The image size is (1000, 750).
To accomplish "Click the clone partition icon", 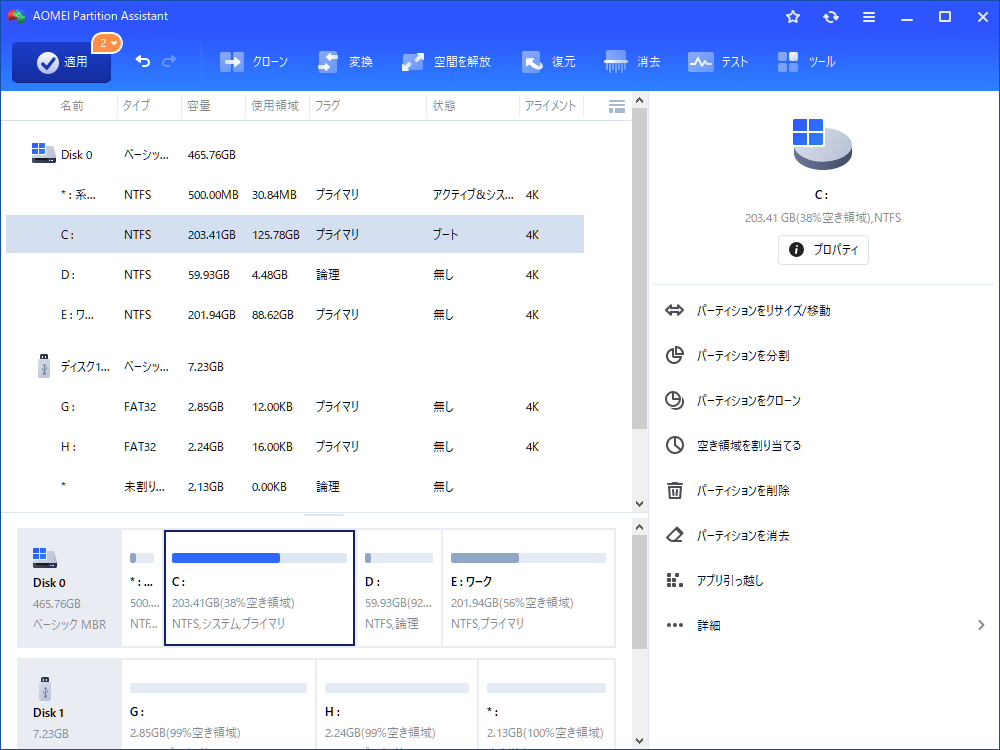I will 674,400.
